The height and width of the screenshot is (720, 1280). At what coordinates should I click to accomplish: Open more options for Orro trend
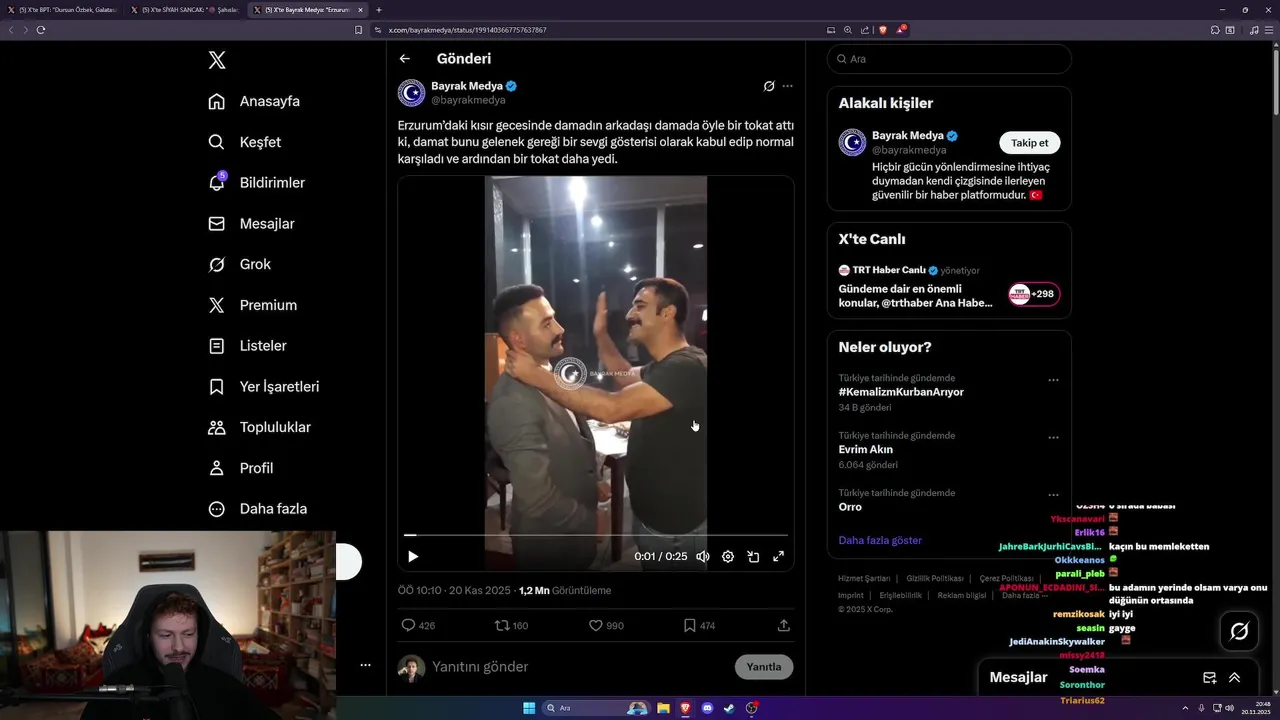click(1053, 495)
